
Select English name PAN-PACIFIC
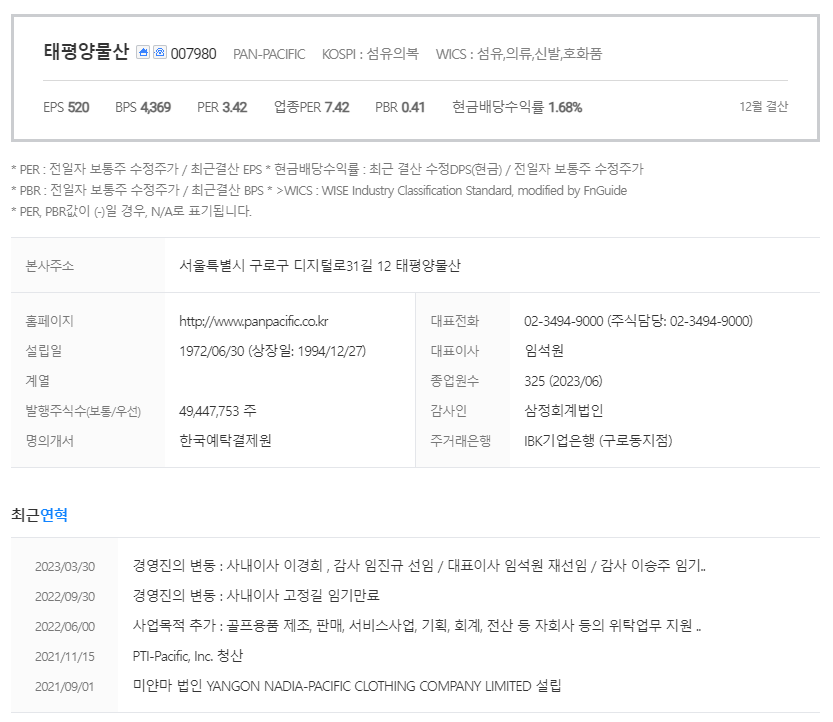point(269,54)
